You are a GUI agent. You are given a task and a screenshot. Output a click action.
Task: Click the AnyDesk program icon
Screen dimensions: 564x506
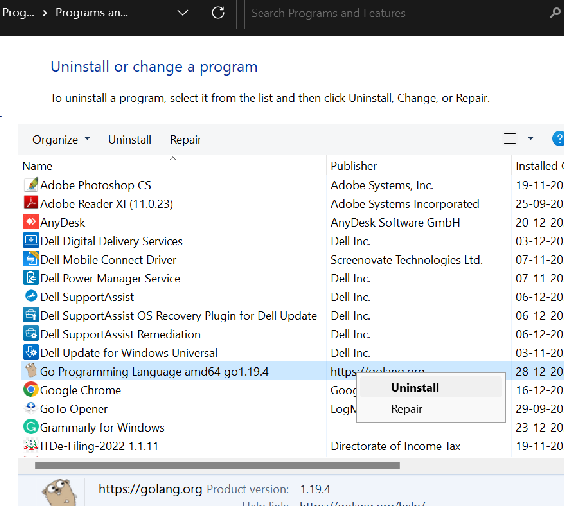pos(31,222)
